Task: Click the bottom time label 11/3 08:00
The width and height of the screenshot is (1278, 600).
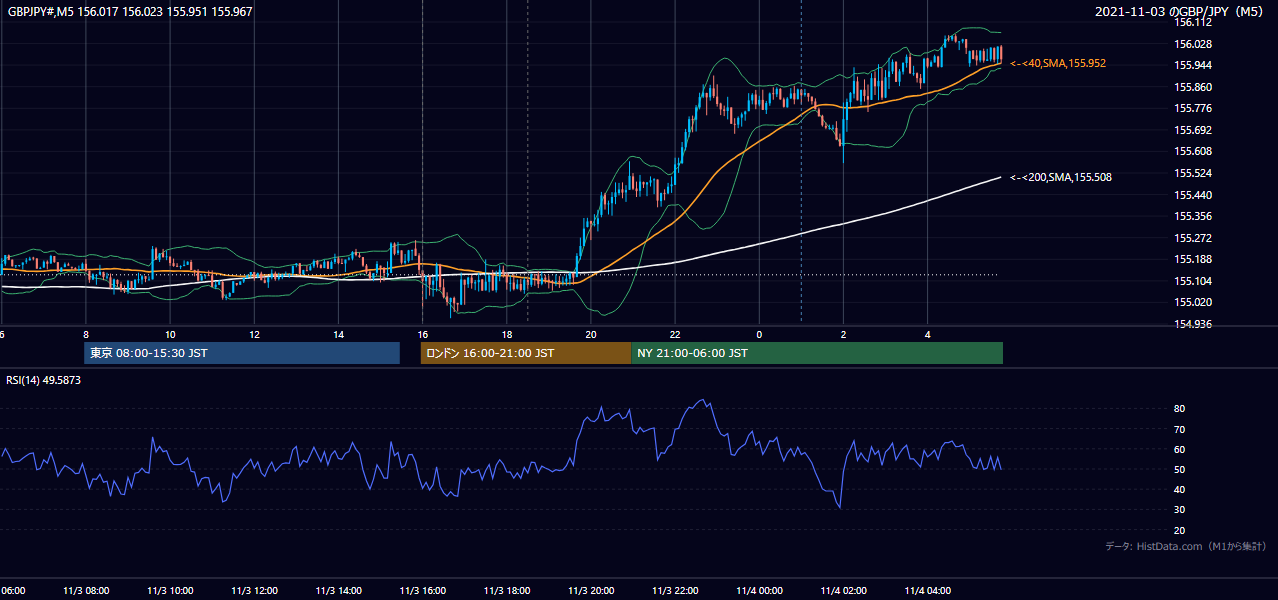Action: click(x=86, y=590)
